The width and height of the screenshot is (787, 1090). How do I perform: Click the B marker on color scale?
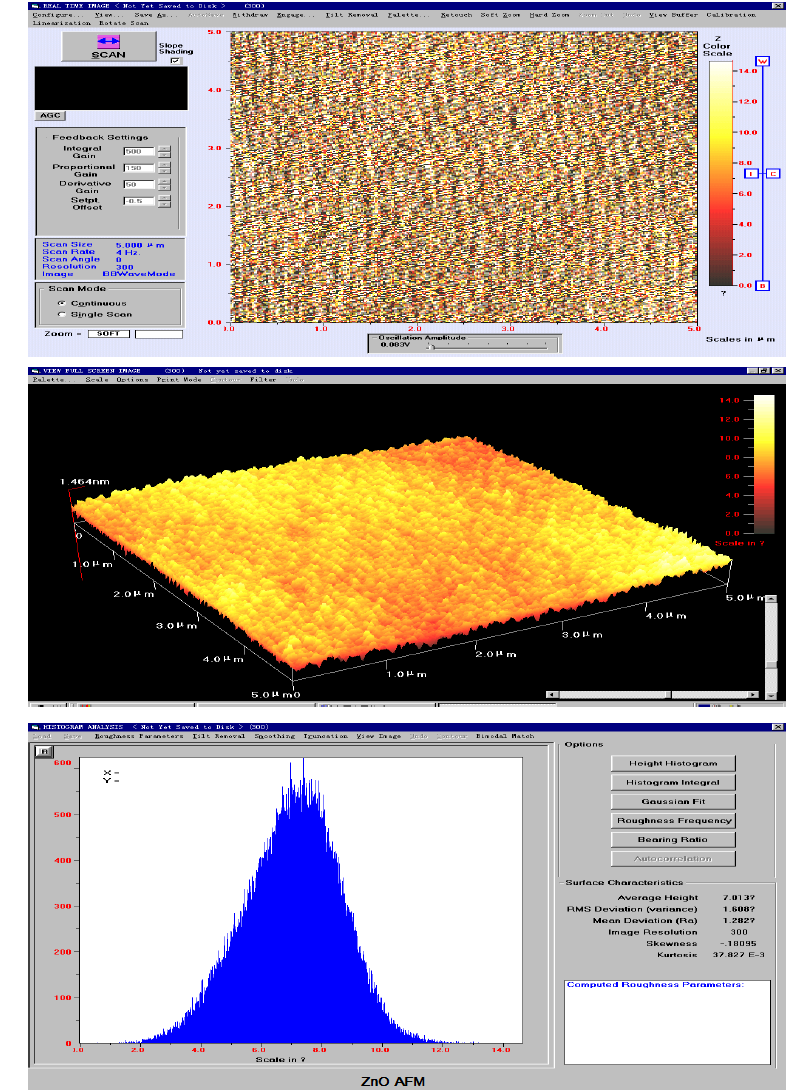[763, 285]
